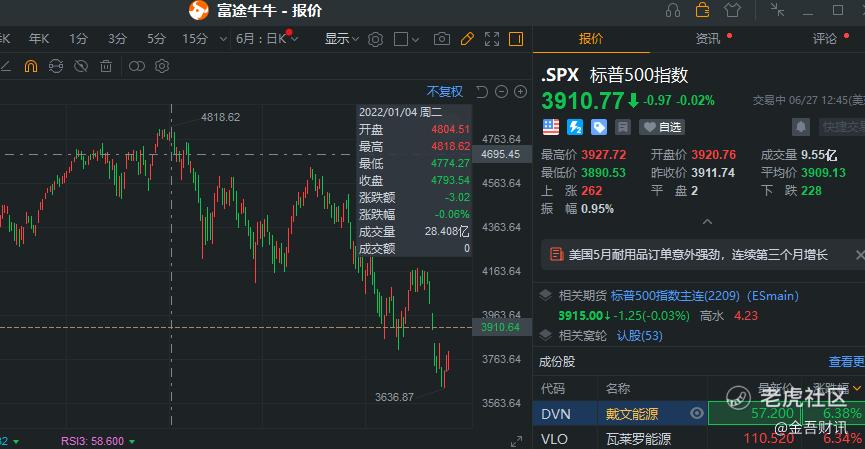Delete drawings with trash icon
Image resolution: width=865 pixels, height=449 pixels.
point(106,66)
